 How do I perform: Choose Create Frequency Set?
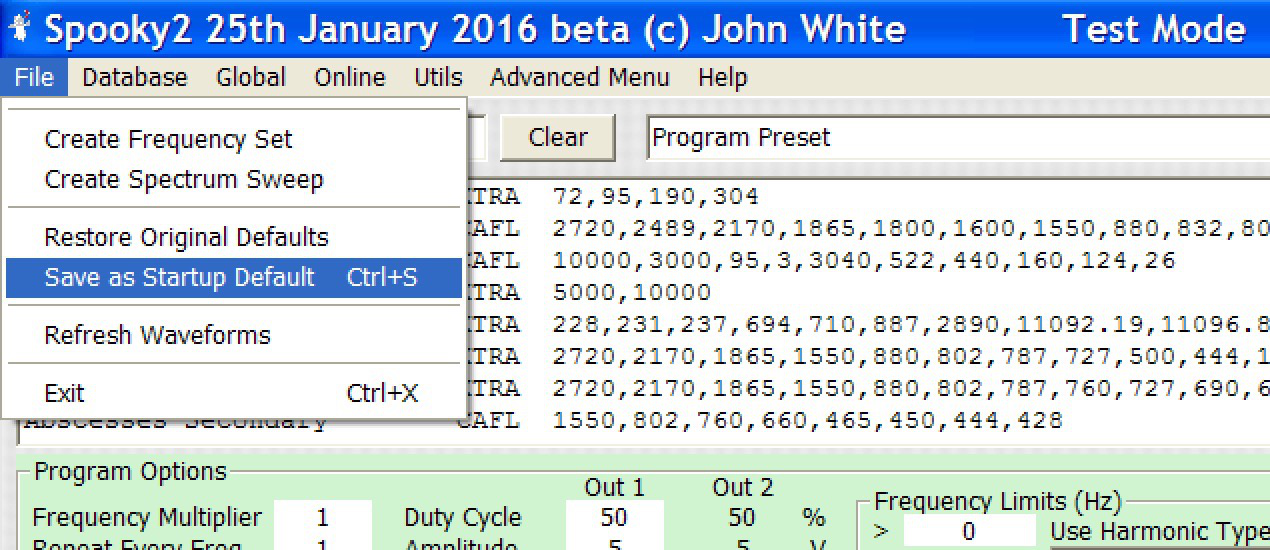[234, 140]
